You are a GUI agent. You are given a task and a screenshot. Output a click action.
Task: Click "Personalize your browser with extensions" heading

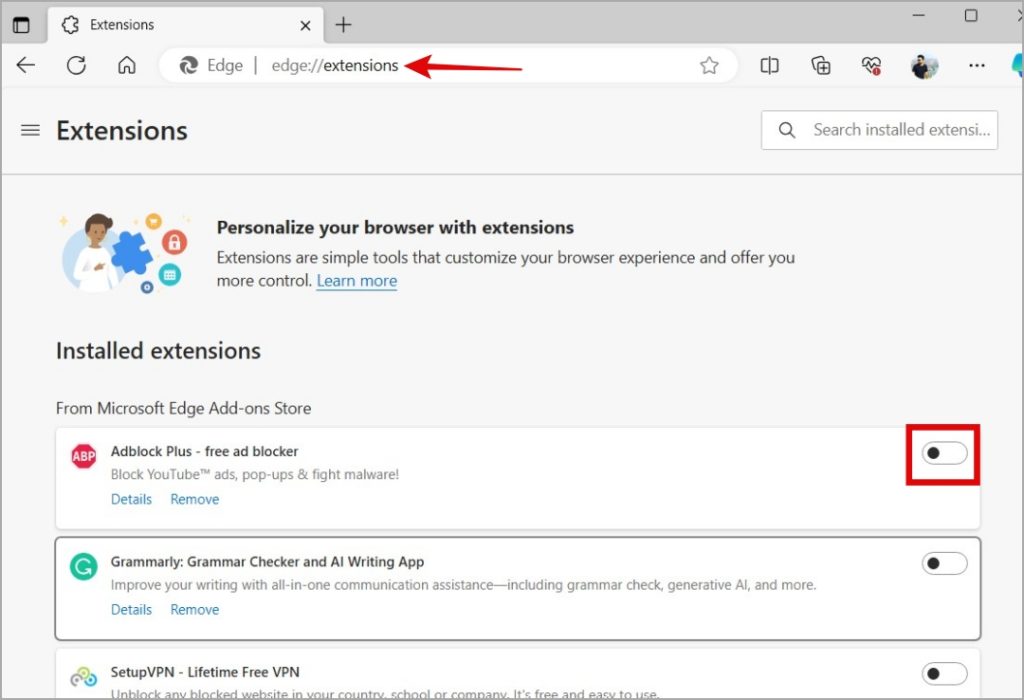tap(395, 227)
